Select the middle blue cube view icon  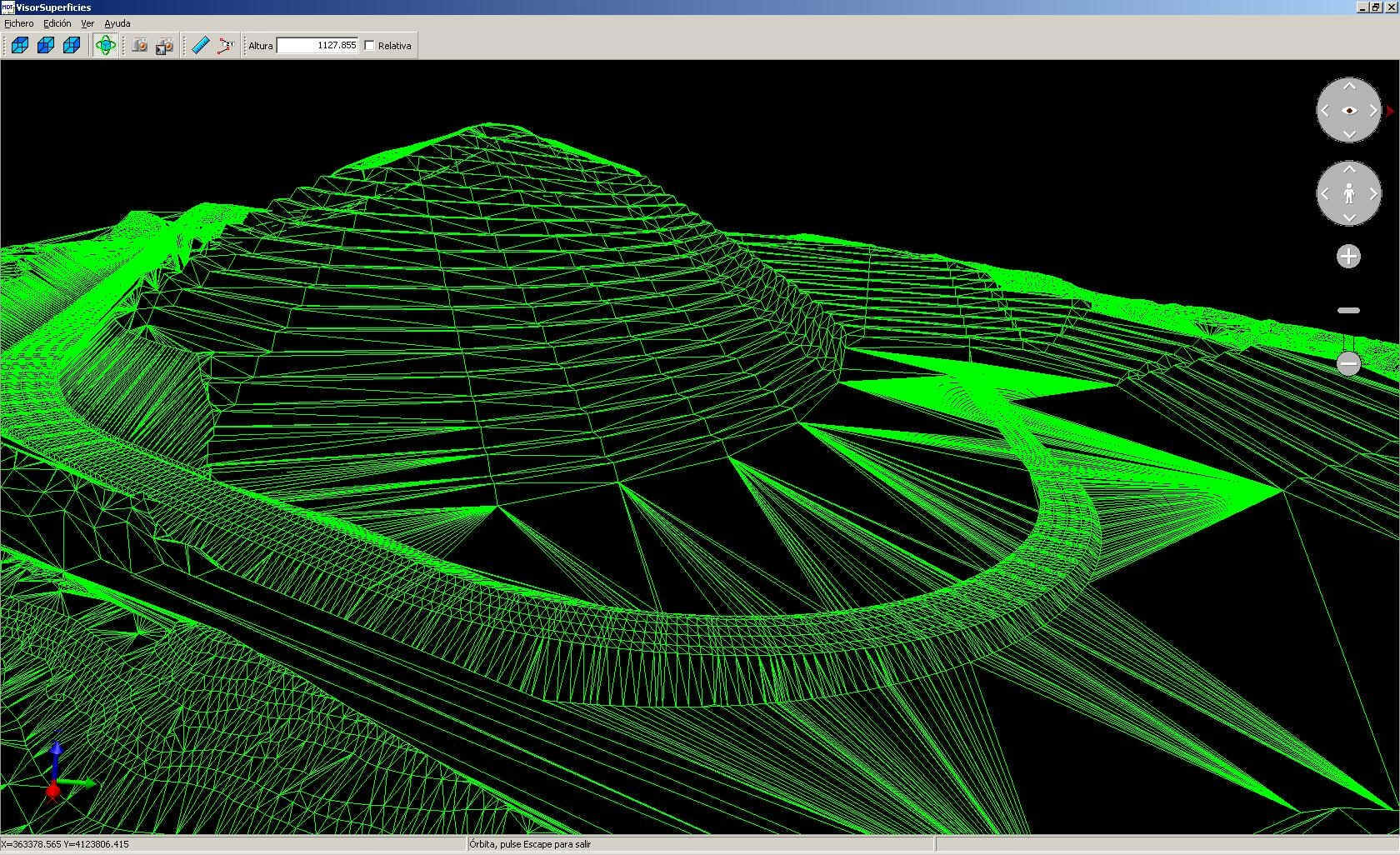pyautogui.click(x=46, y=45)
